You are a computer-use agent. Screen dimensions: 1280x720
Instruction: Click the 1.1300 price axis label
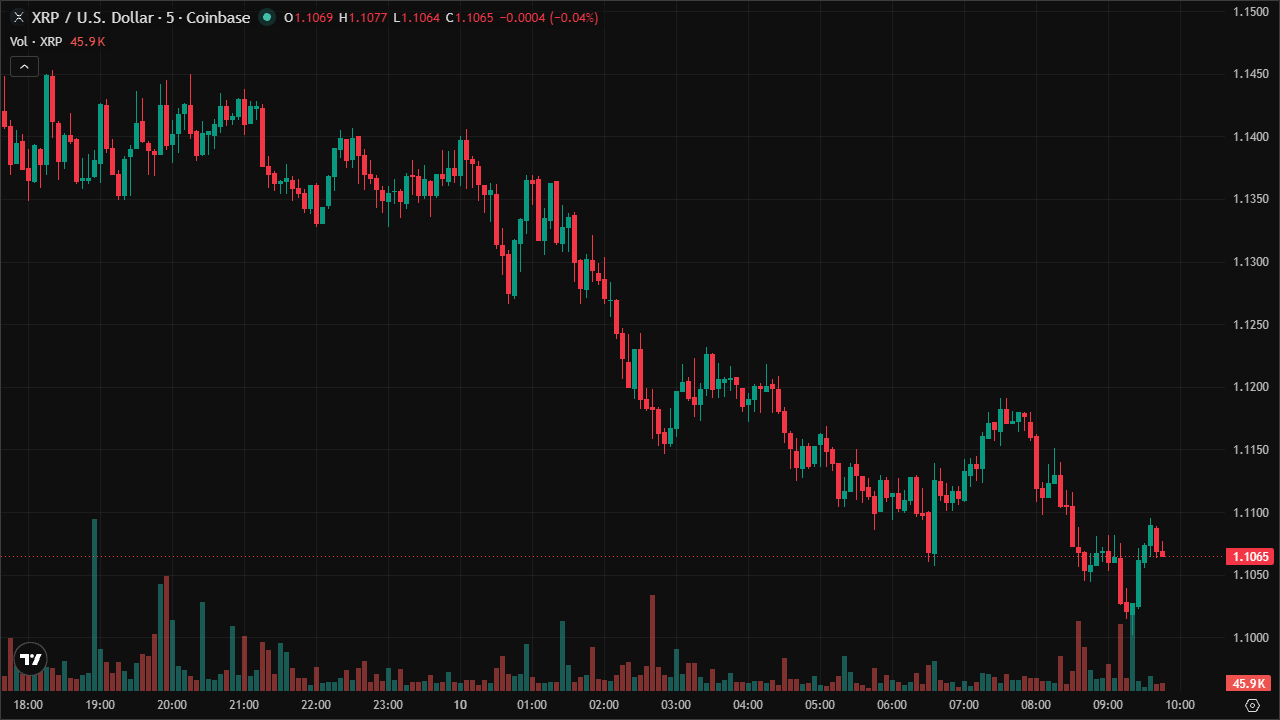click(1250, 262)
